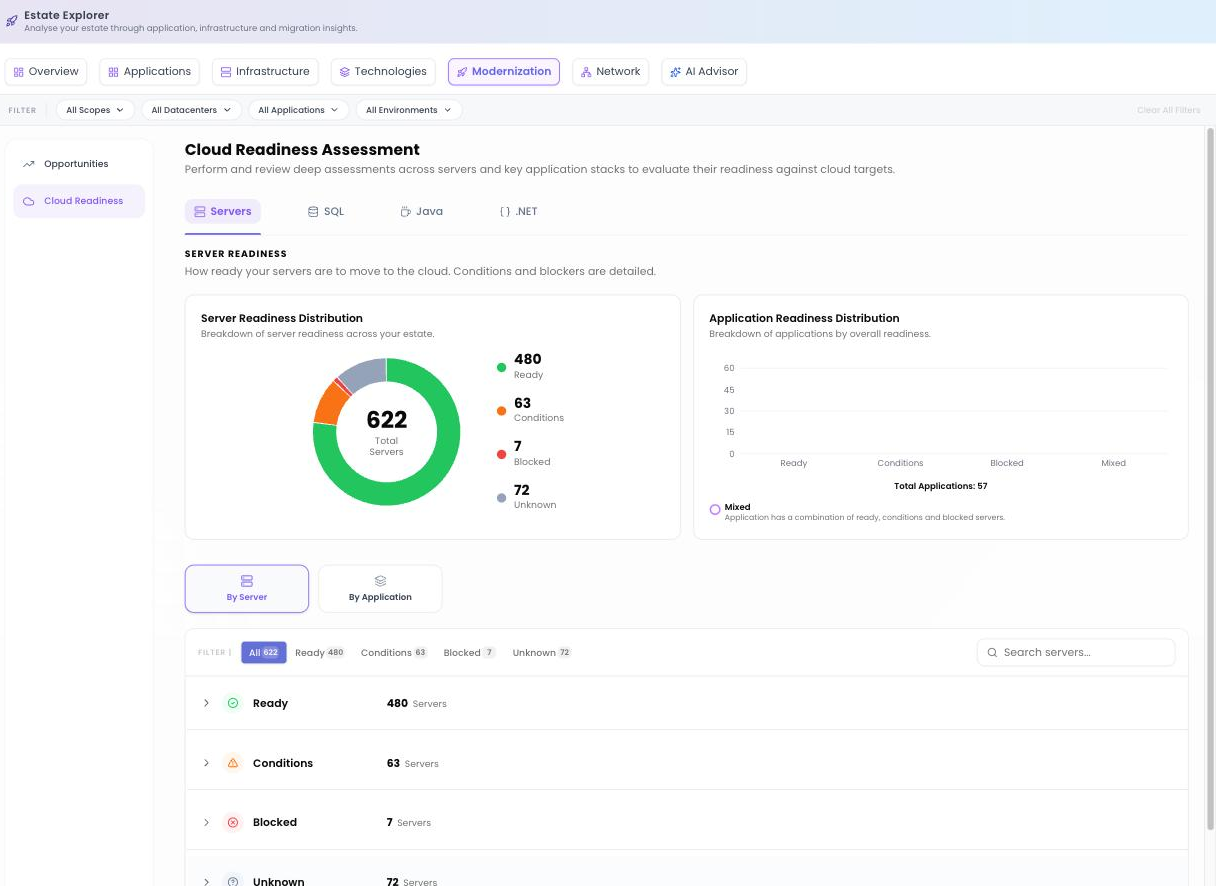Viewport: 1216px width, 886px height.
Task: Filter servers by All 622
Action: point(264,653)
